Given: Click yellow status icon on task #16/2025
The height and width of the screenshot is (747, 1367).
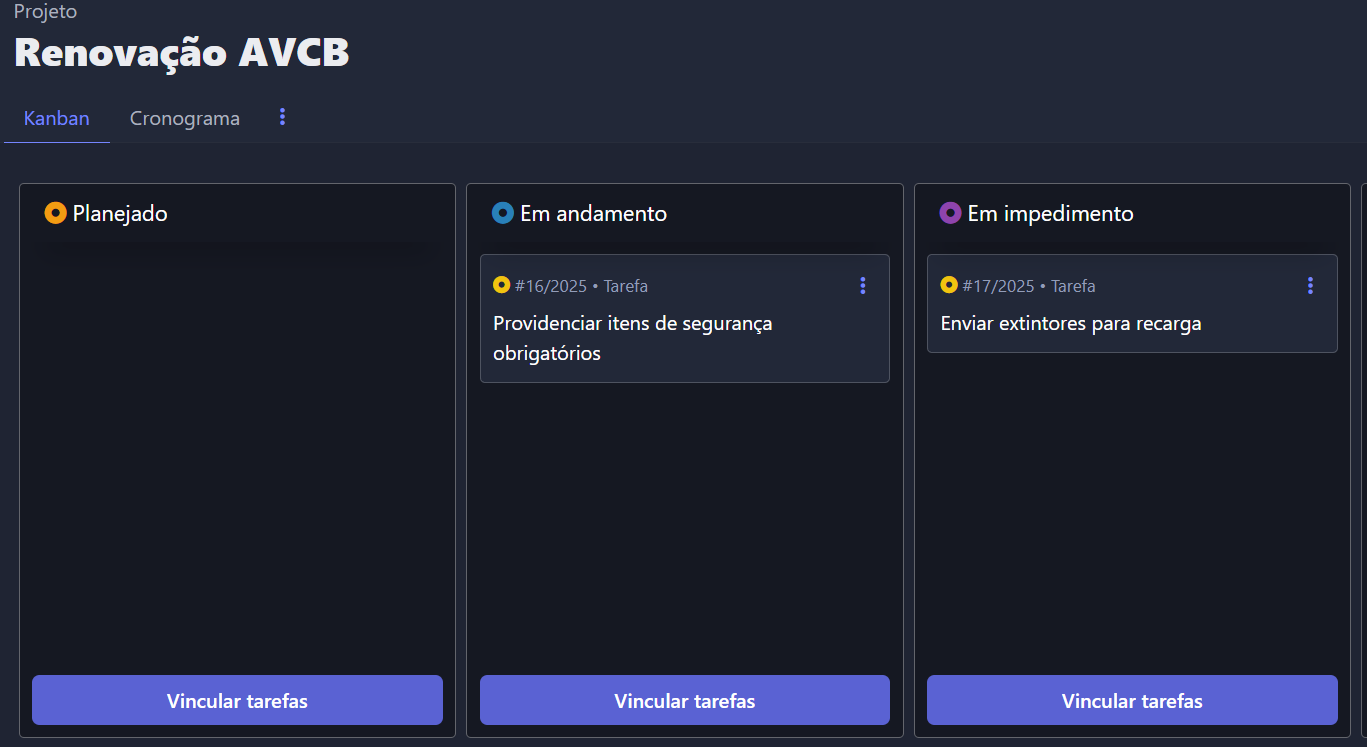Looking at the screenshot, I should click(502, 285).
